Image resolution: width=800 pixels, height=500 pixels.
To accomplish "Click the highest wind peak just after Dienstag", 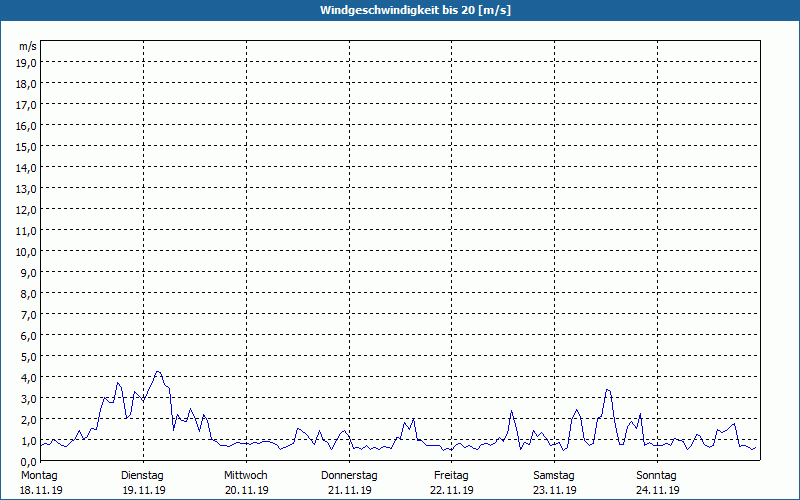I will tap(158, 372).
